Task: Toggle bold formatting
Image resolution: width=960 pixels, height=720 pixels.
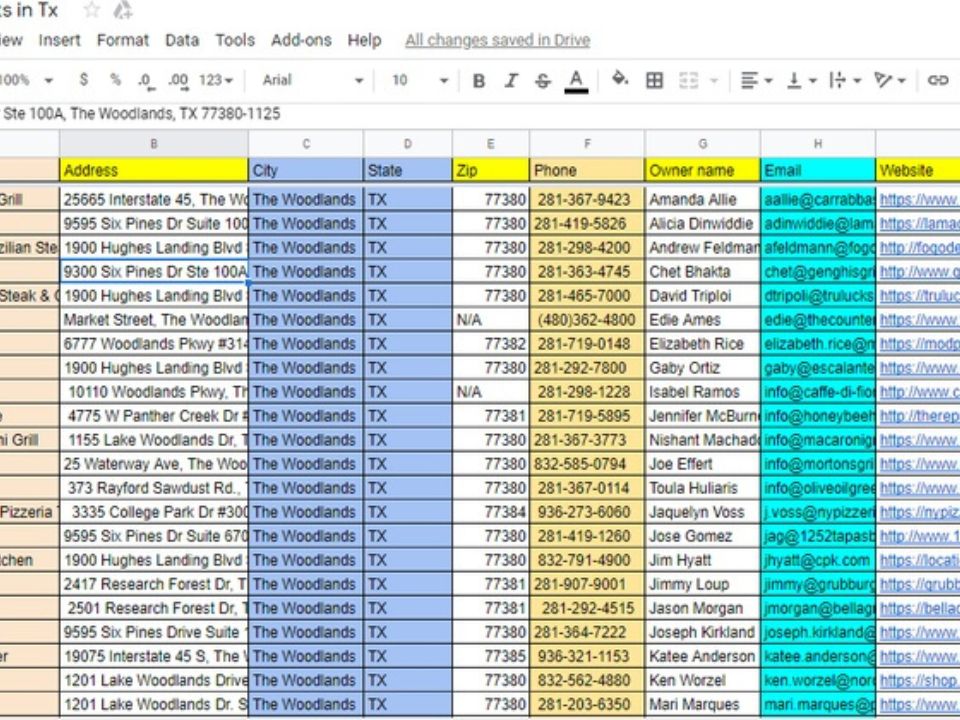Action: click(479, 80)
